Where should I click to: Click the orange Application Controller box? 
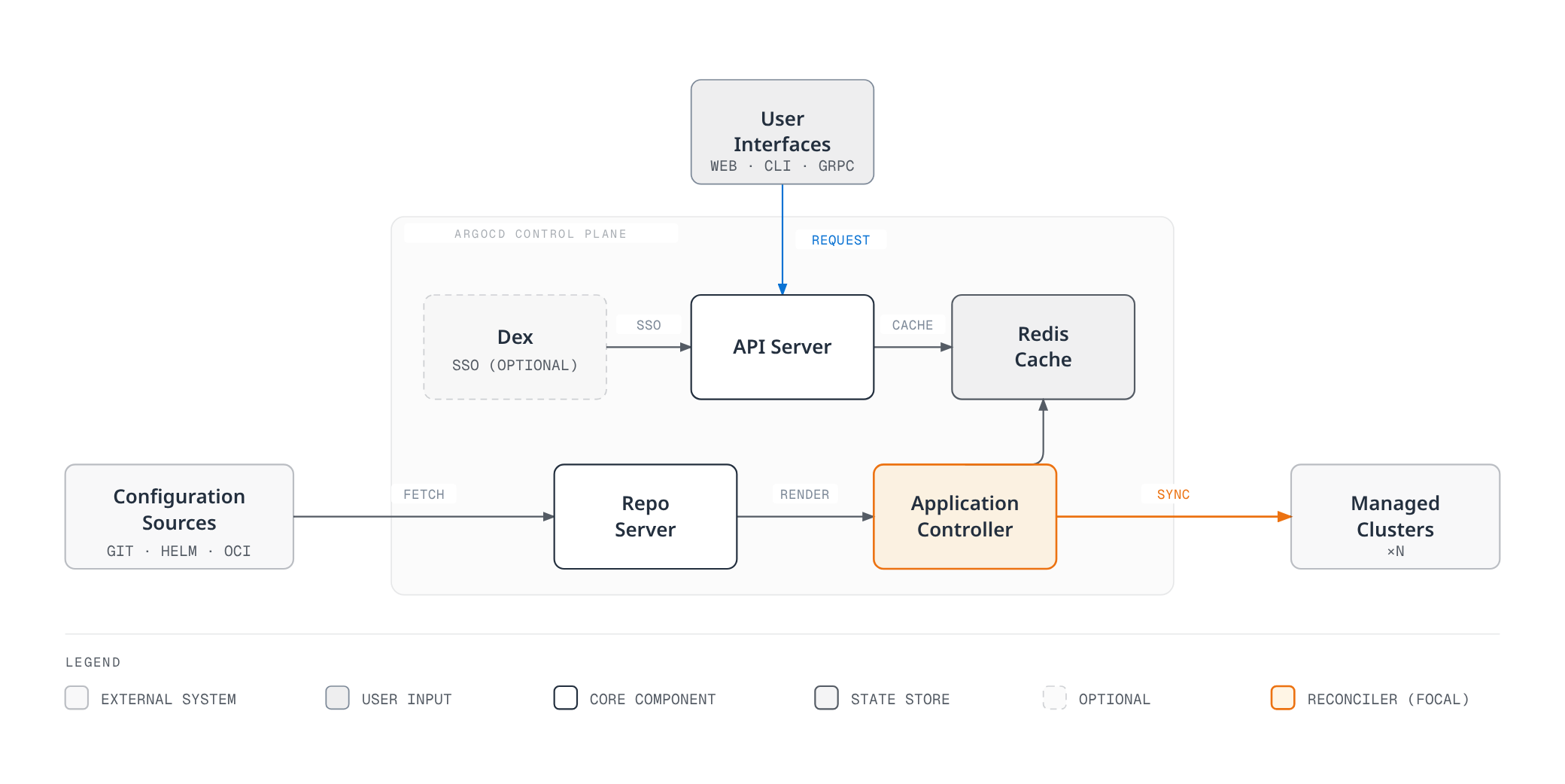pyautogui.click(x=965, y=516)
